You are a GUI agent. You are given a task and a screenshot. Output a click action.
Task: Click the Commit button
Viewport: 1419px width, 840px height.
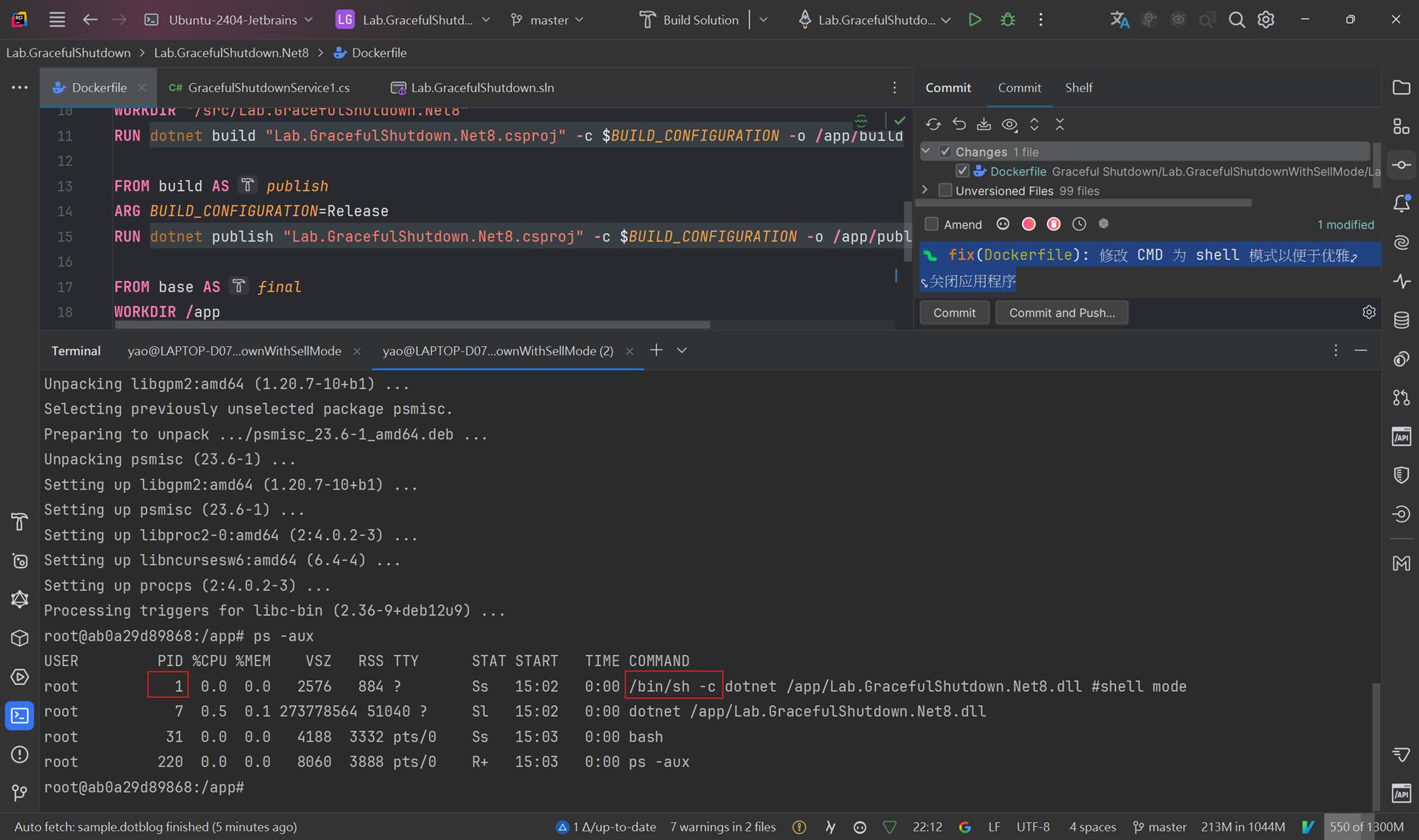pos(954,312)
